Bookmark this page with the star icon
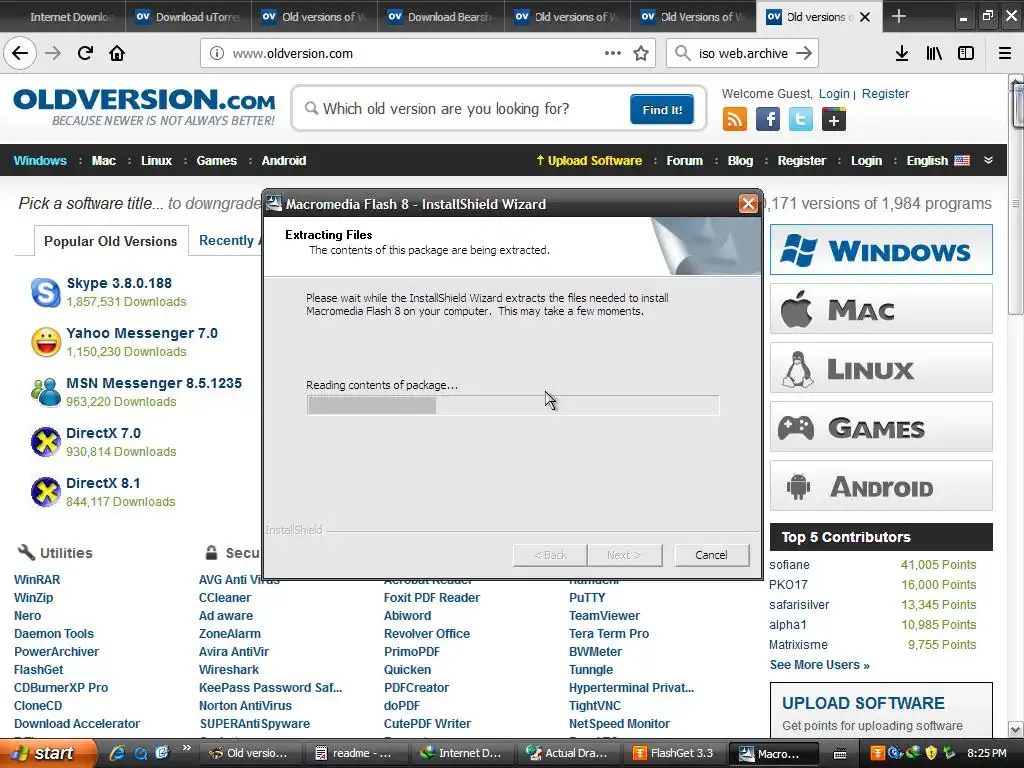 (x=641, y=54)
